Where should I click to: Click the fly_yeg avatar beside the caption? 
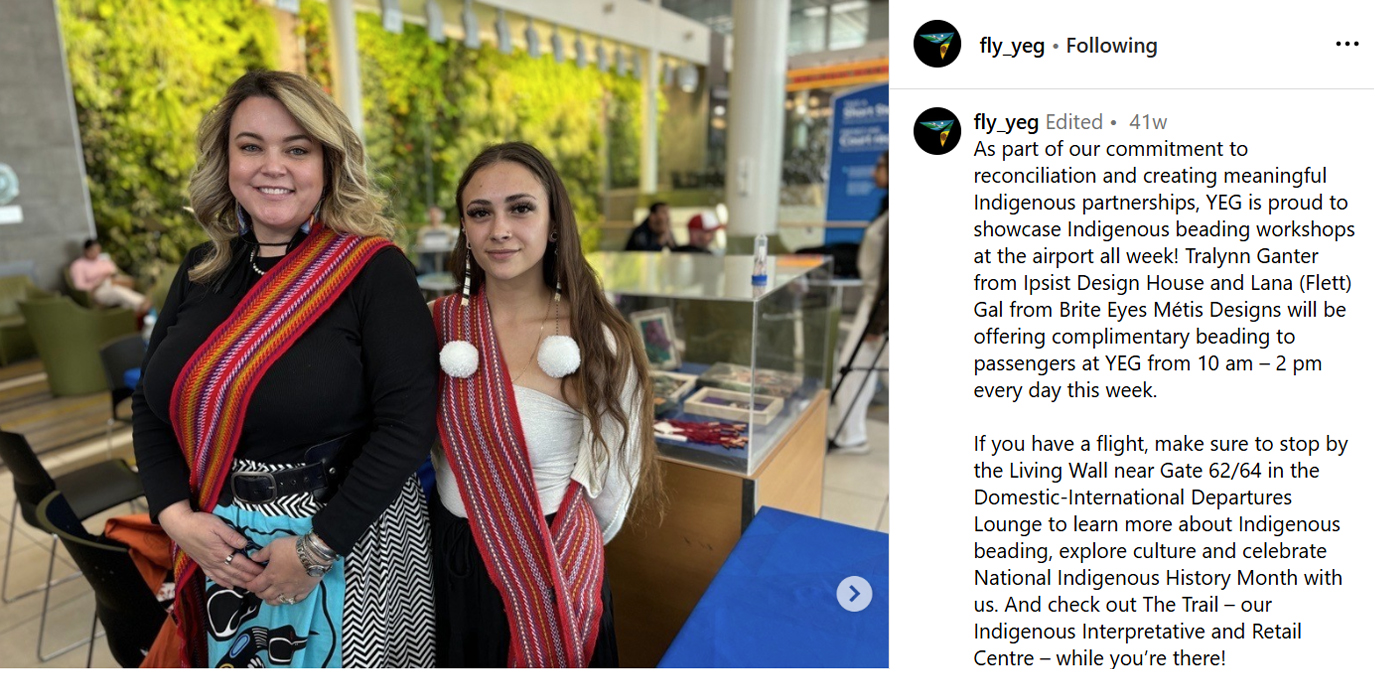(937, 131)
